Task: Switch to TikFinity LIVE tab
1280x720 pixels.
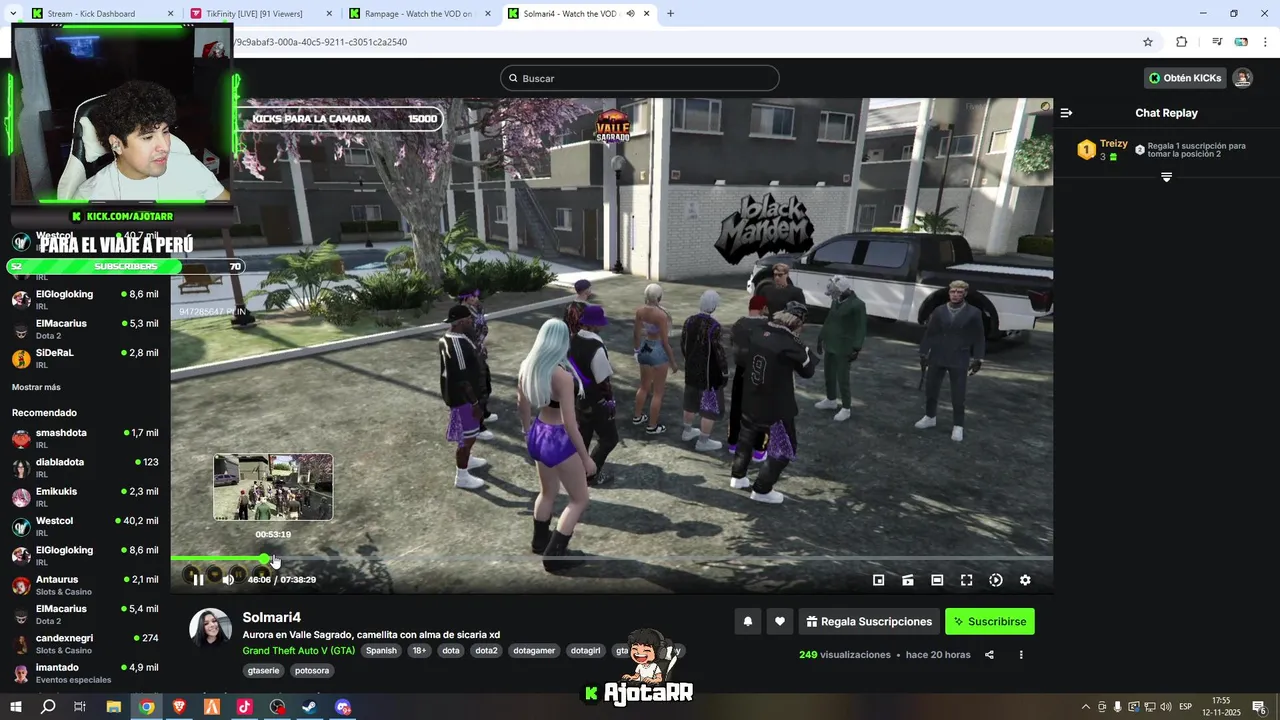Action: click(261, 14)
